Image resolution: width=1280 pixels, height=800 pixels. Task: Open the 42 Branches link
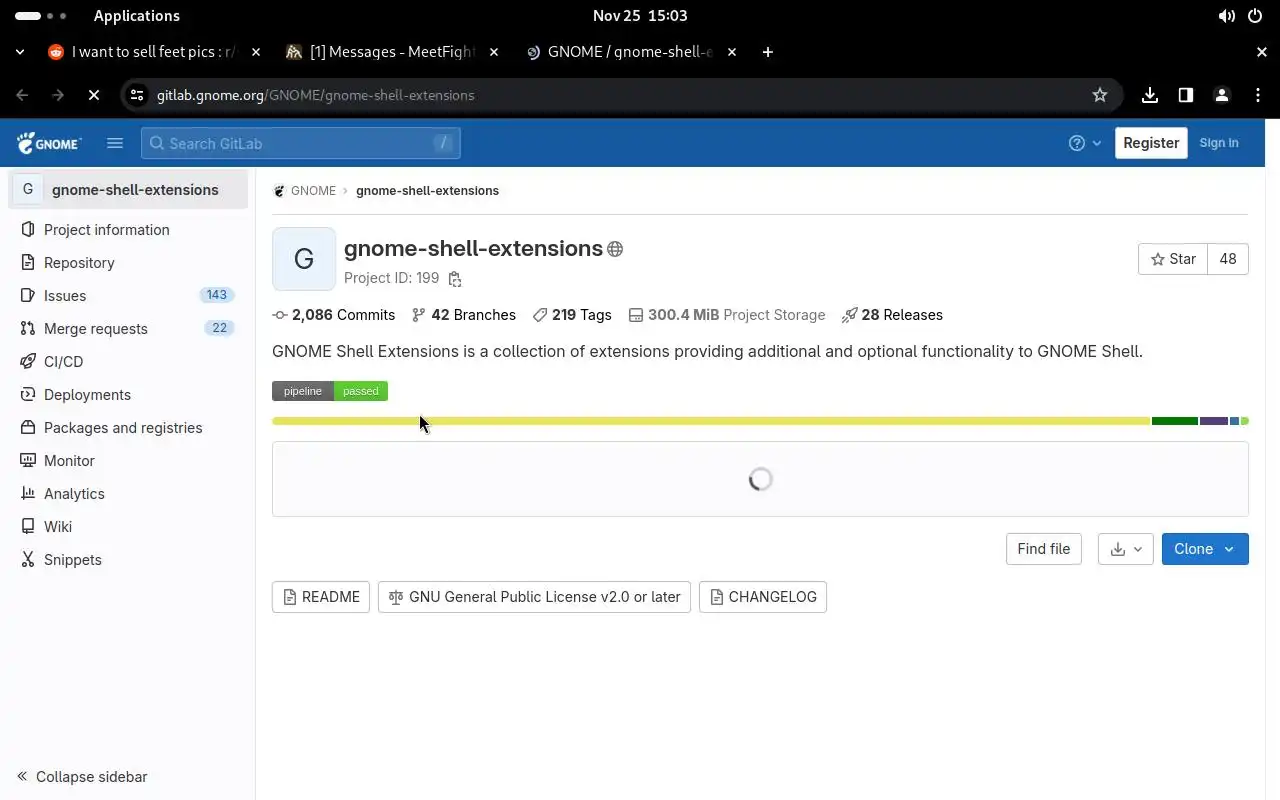(x=464, y=315)
